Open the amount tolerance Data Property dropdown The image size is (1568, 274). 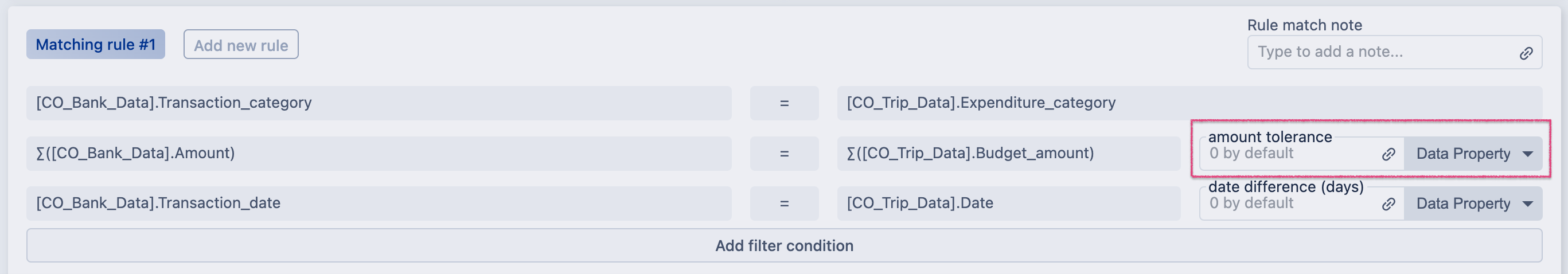pyautogui.click(x=1473, y=154)
